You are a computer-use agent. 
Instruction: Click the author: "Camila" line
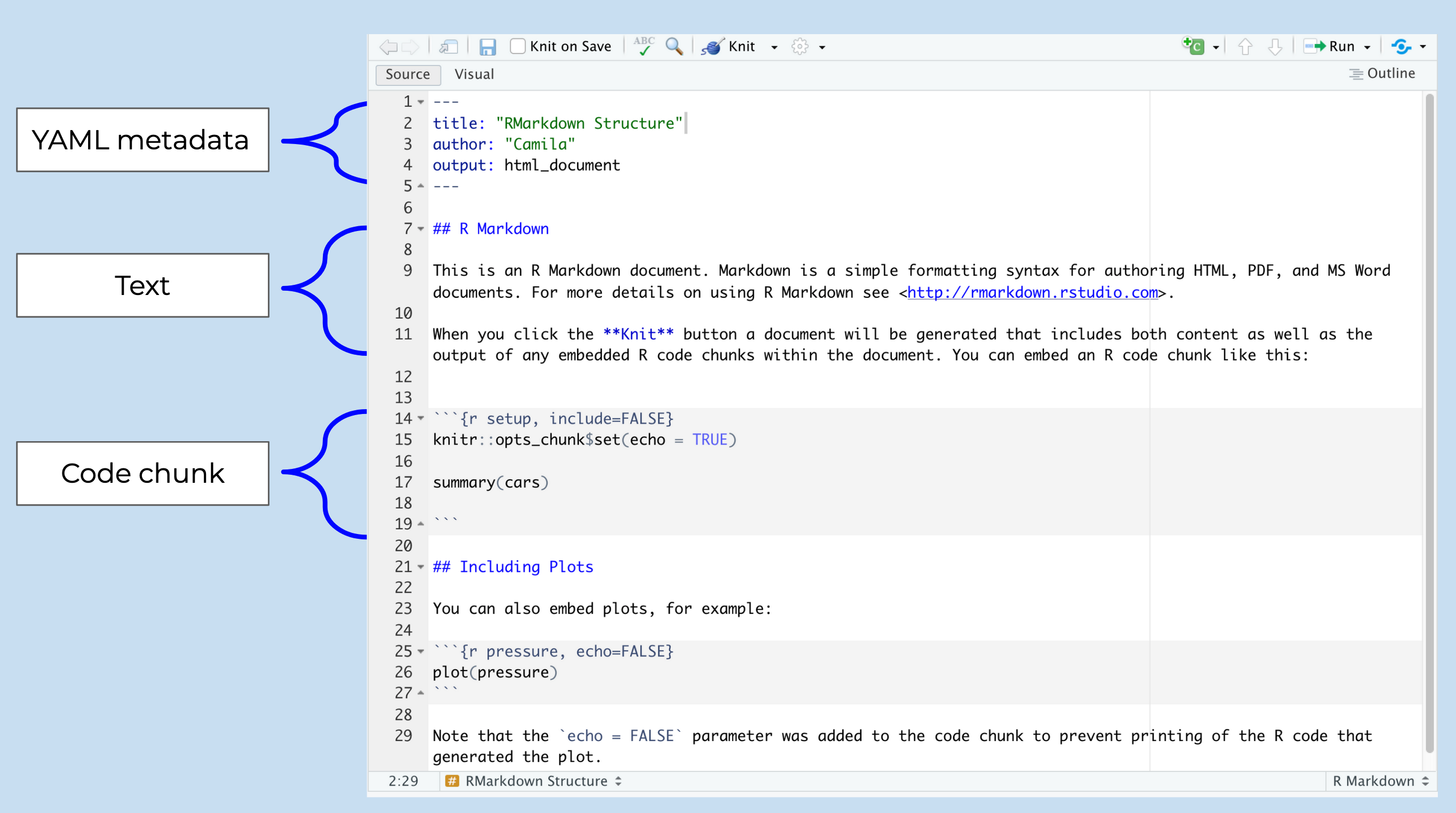[504, 144]
